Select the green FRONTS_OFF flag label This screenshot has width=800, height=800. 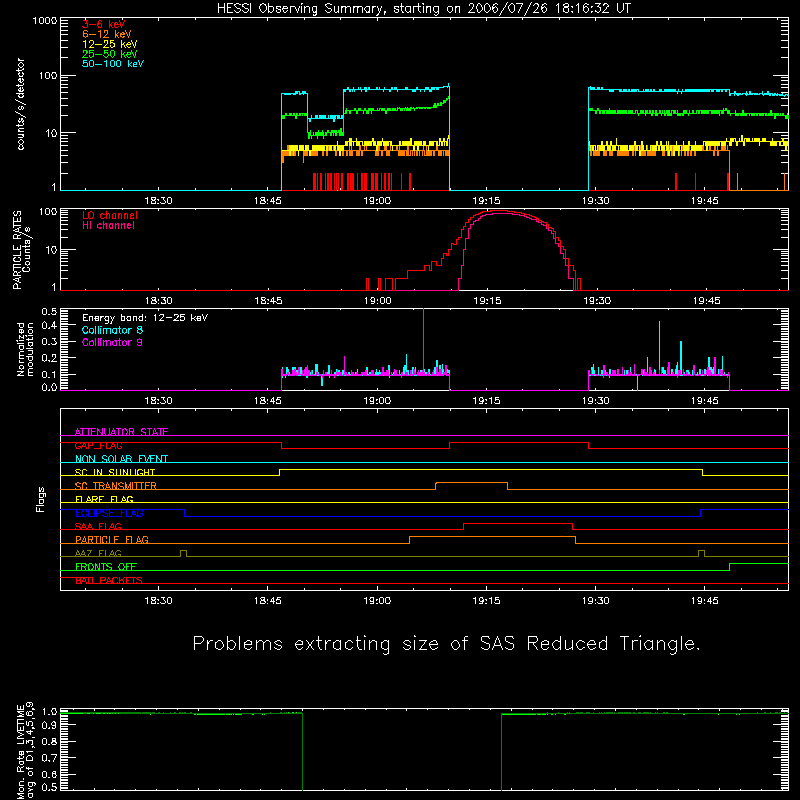pos(106,567)
